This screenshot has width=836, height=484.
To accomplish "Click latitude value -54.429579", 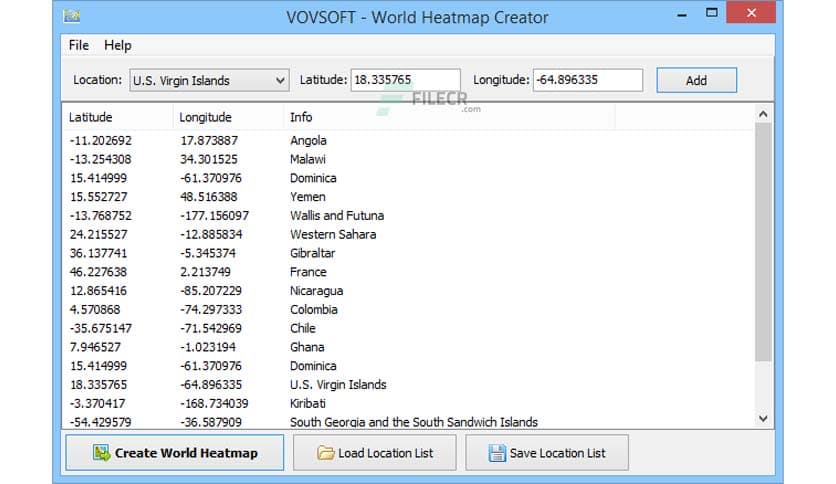I will (x=100, y=422).
